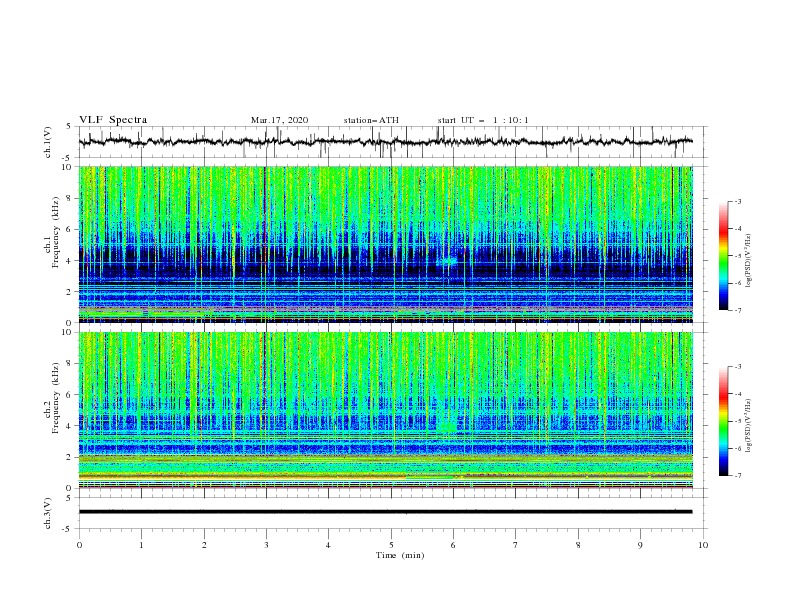
Task: Click time axis tick label "3"
Action: (x=266, y=545)
